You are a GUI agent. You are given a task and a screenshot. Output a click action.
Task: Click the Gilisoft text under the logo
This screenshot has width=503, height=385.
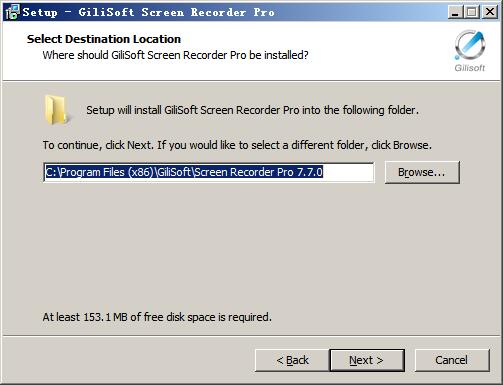(470, 68)
